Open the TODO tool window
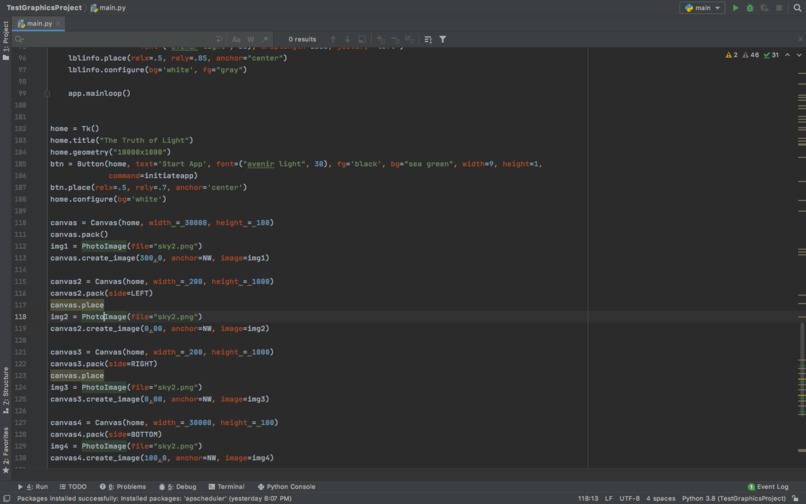Viewport: 806px width, 504px height. tap(73, 487)
